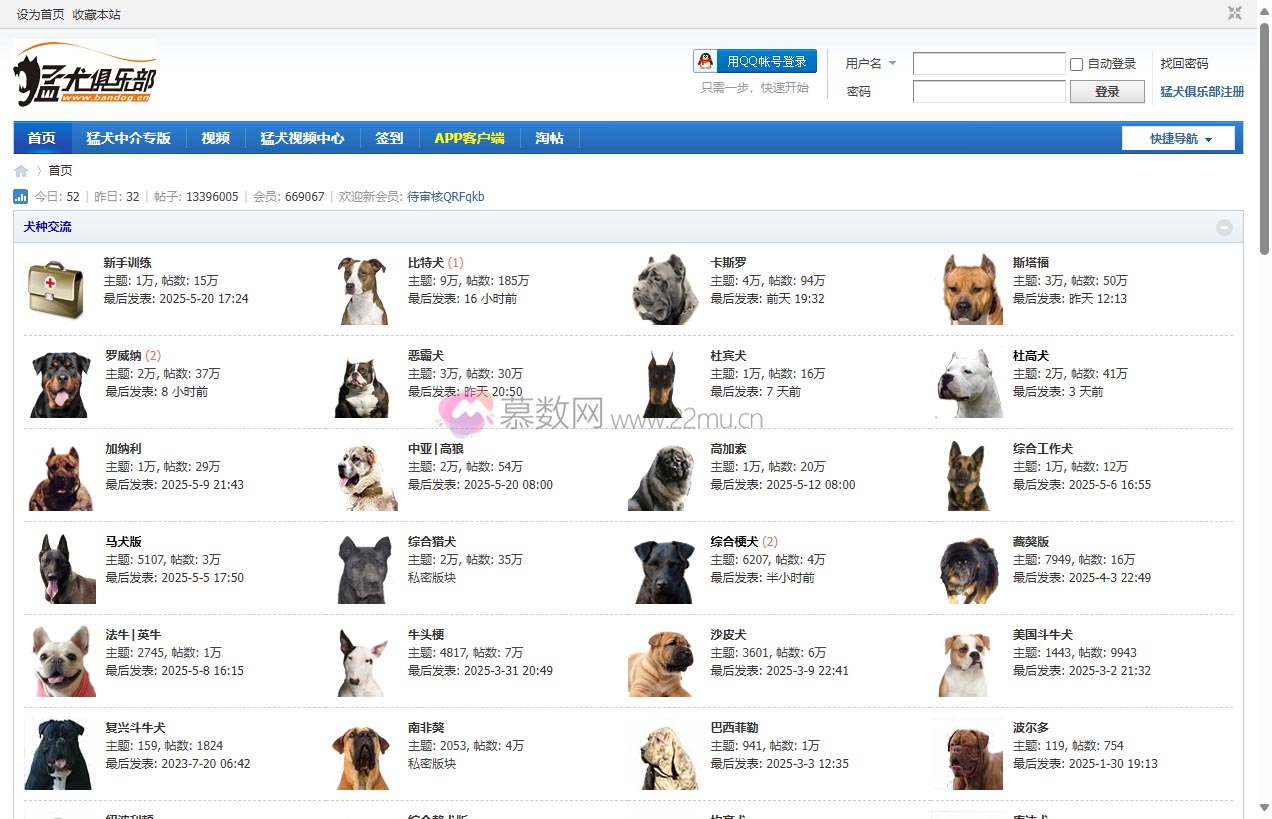Click the 卡斯罗 dog thumbnail image
Image resolution: width=1272 pixels, height=819 pixels.
tap(663, 288)
